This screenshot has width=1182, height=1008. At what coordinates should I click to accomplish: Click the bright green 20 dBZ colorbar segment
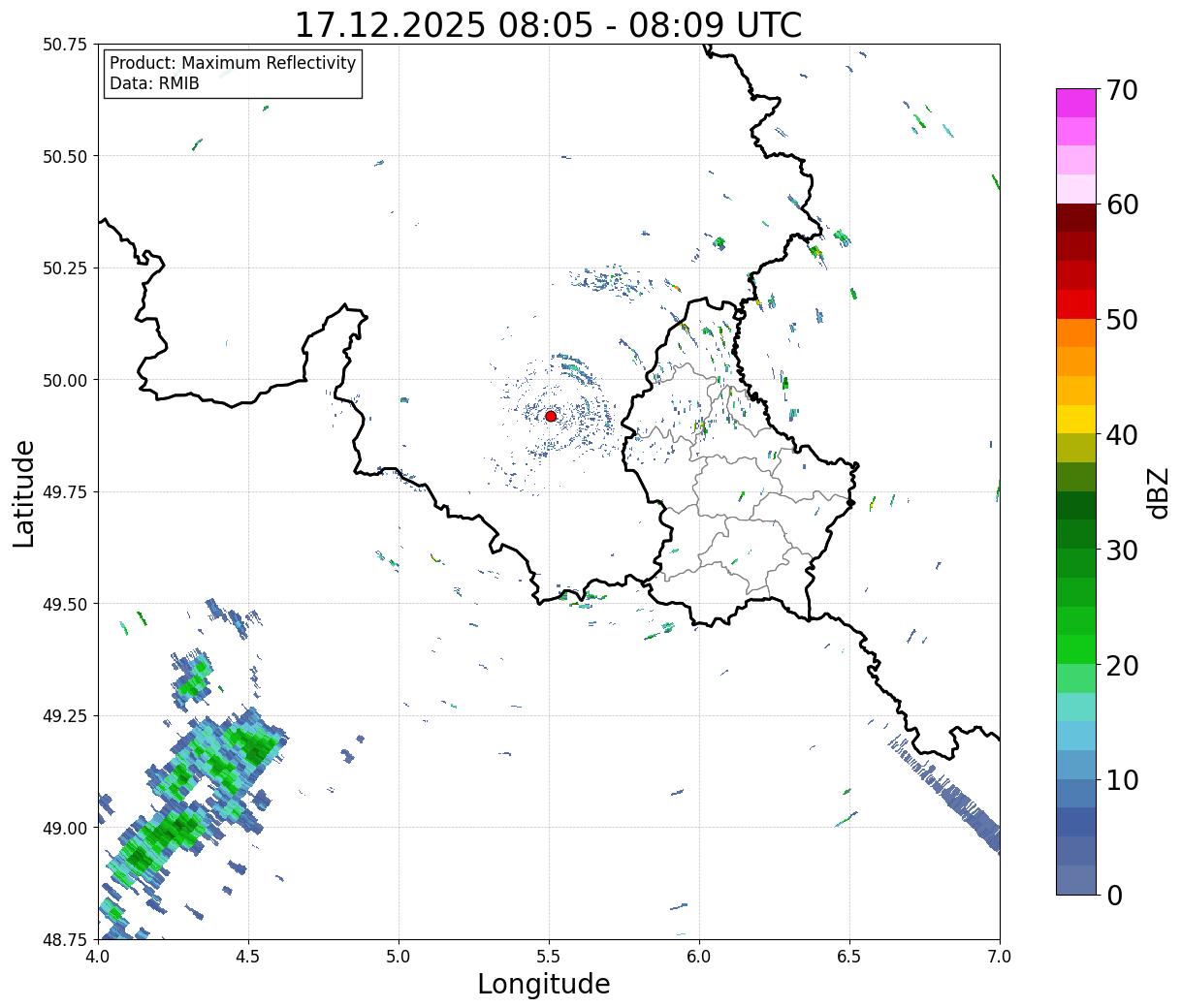1076,648
